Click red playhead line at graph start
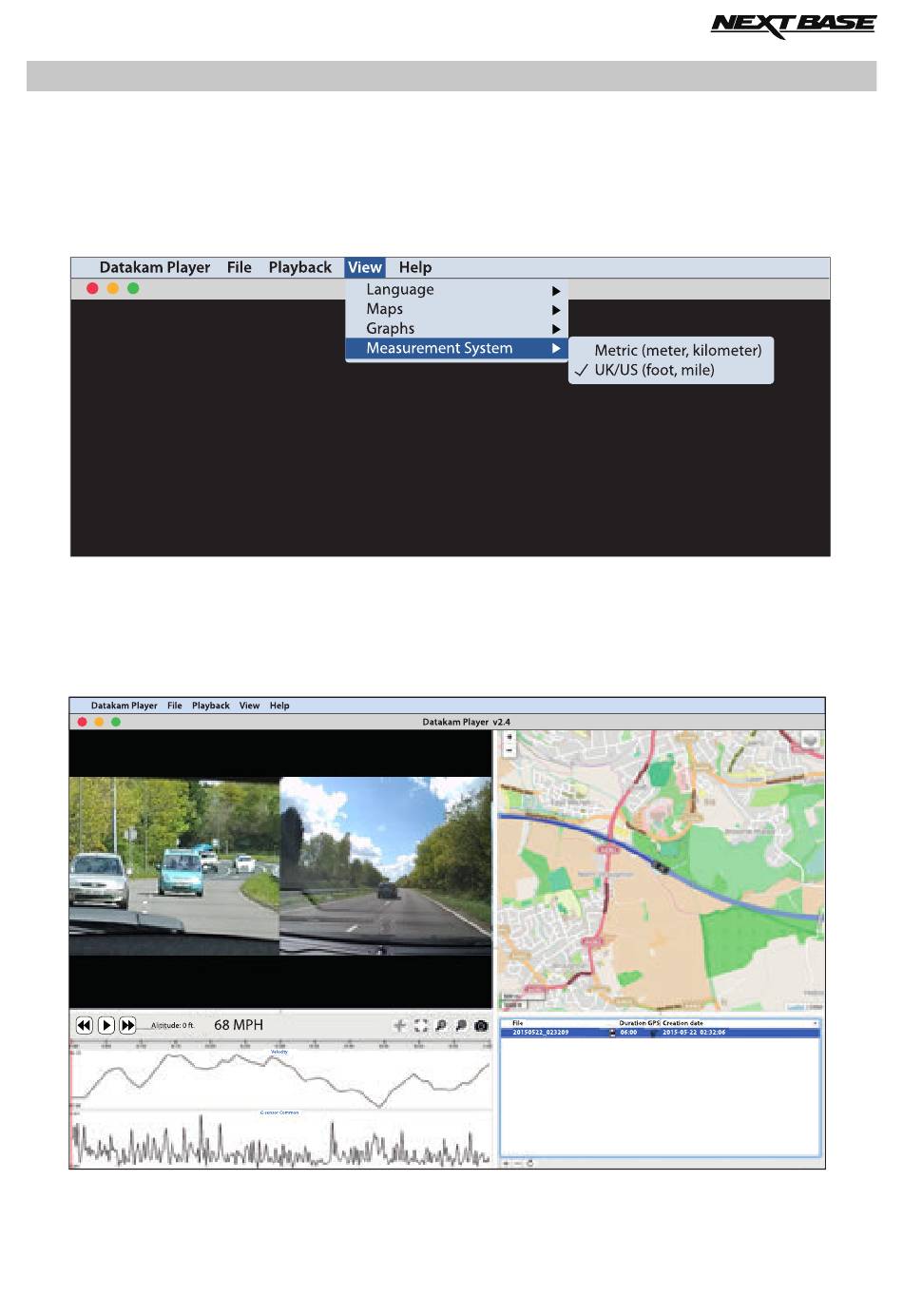 coord(71,1108)
